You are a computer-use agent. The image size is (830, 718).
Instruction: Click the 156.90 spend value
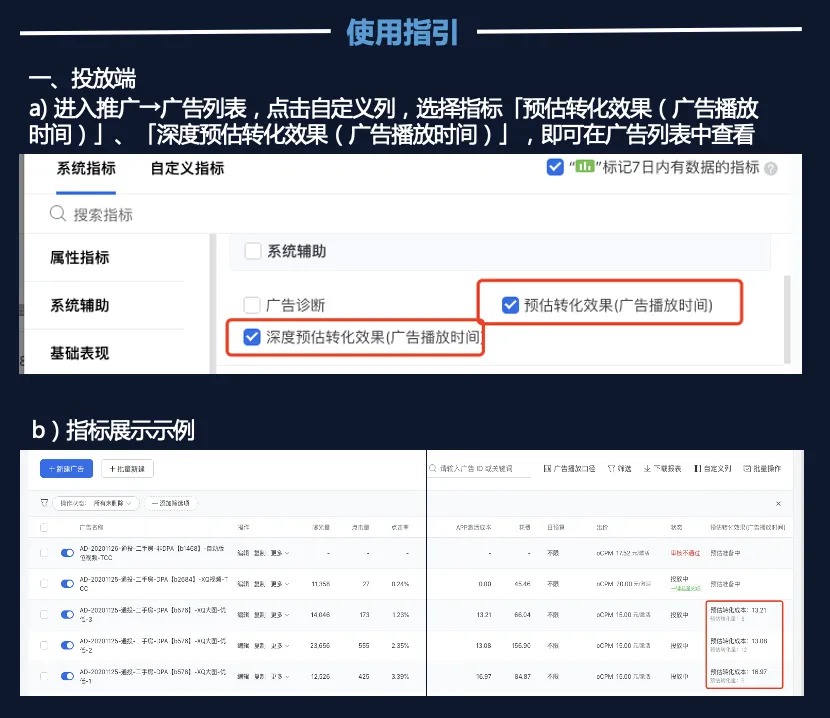[522, 645]
